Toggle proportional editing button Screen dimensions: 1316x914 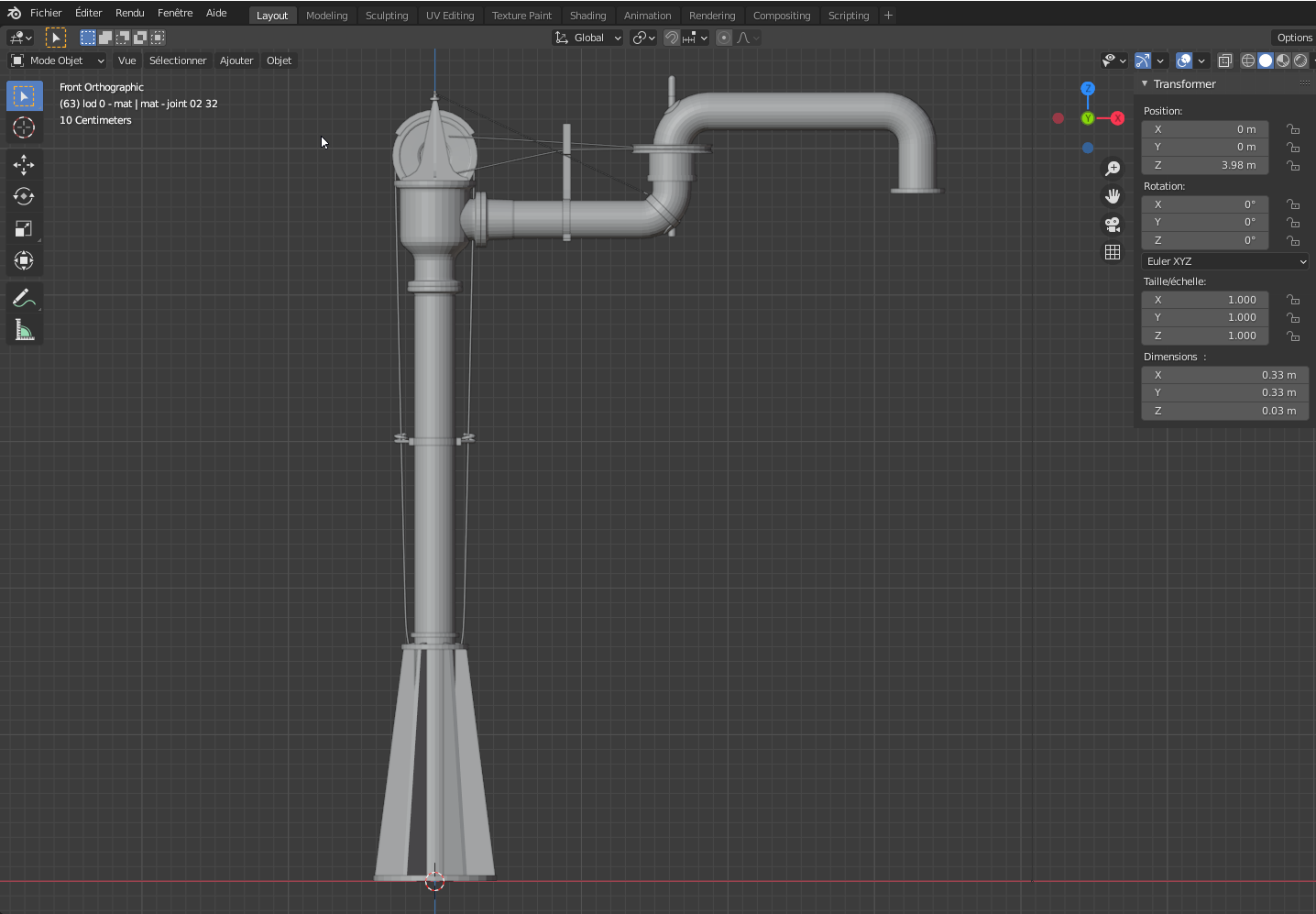[724, 38]
